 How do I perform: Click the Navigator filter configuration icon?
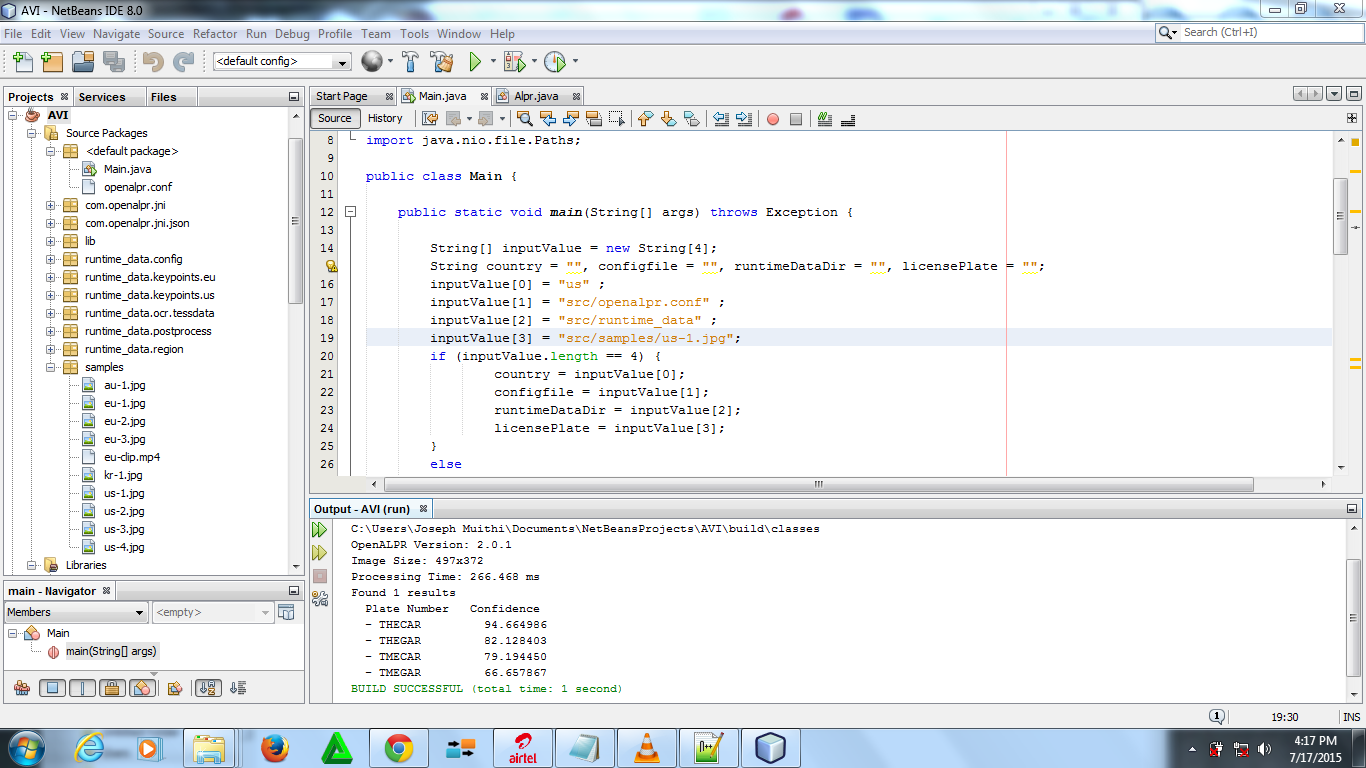(x=287, y=612)
